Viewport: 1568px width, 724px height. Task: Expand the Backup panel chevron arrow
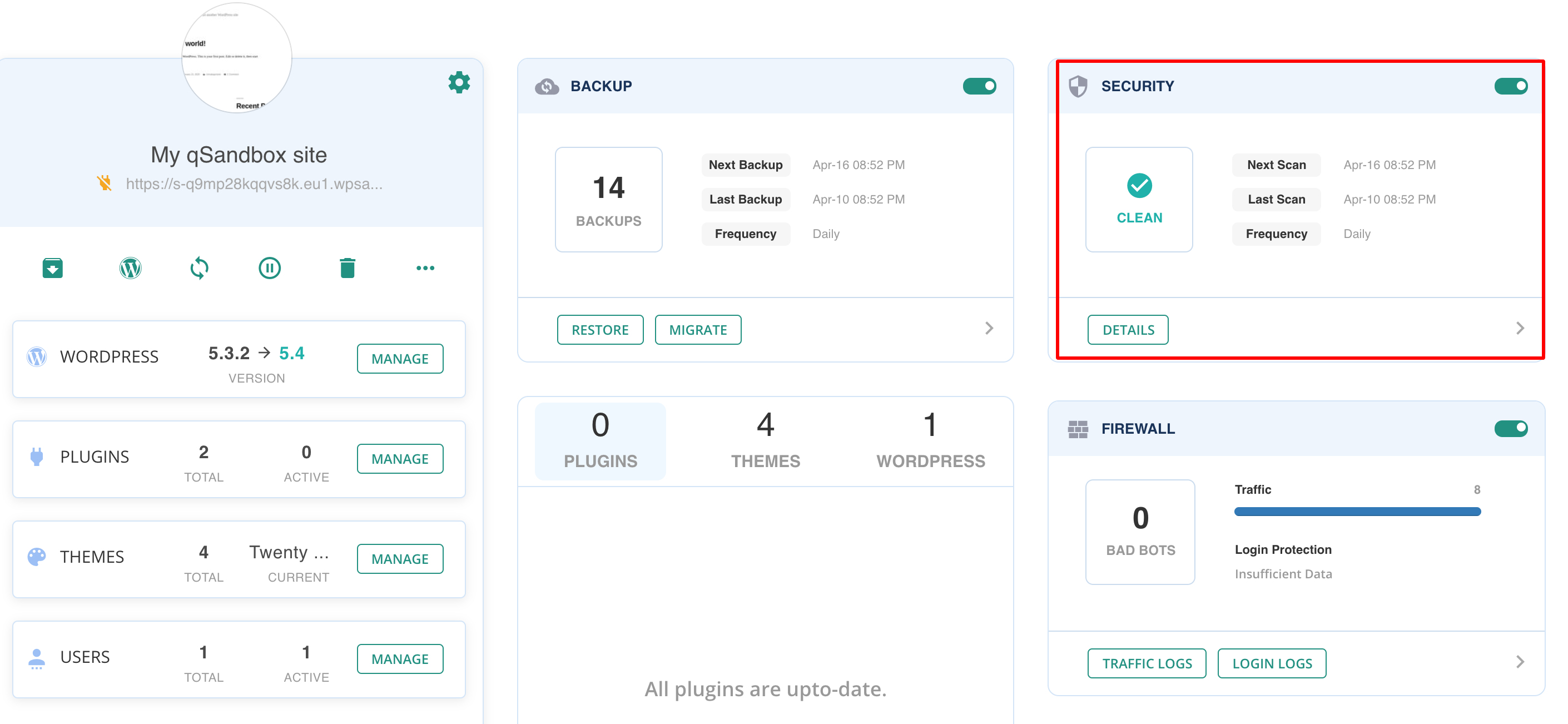pyautogui.click(x=989, y=329)
